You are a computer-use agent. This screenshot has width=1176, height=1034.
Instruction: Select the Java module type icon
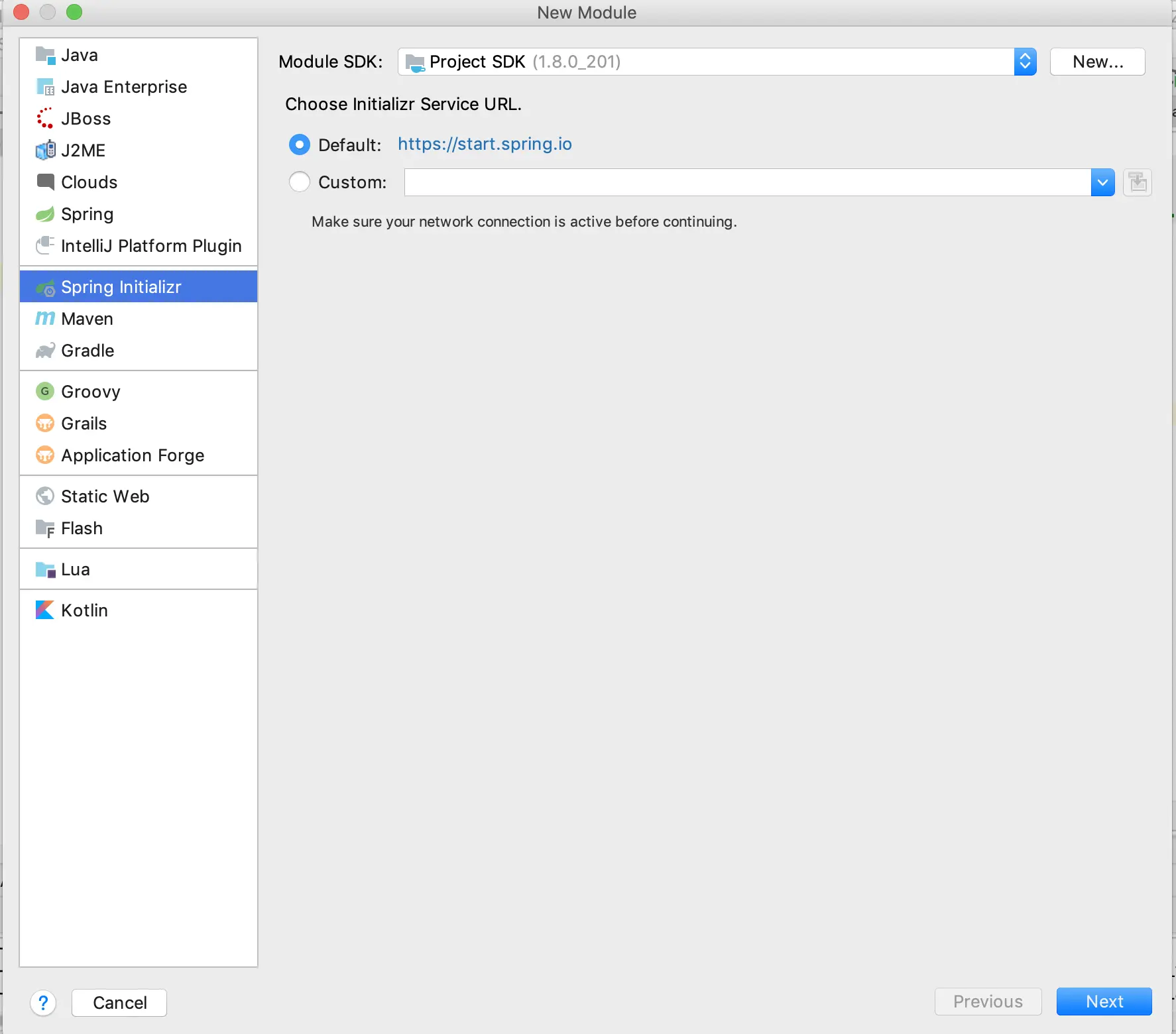[x=45, y=55]
